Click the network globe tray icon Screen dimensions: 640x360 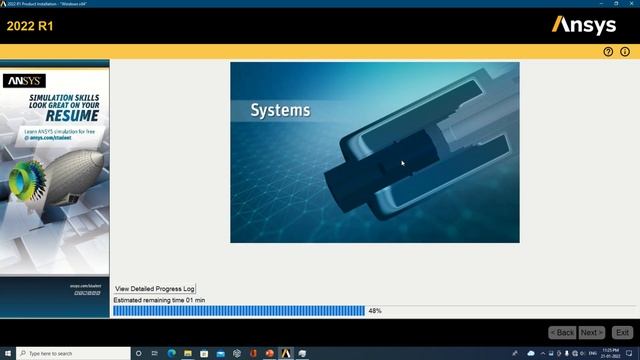[x=575, y=353]
